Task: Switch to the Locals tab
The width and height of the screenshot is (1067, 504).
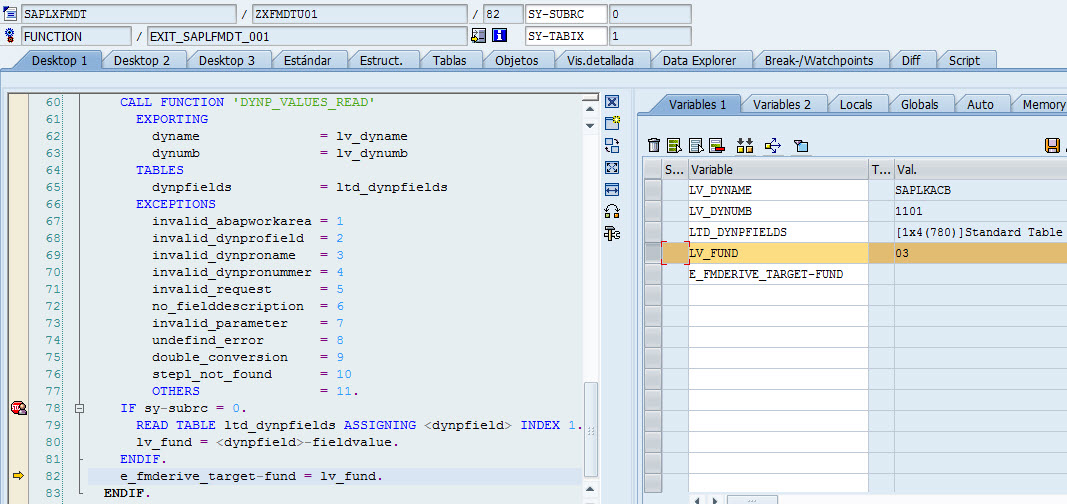Action: [x=855, y=105]
